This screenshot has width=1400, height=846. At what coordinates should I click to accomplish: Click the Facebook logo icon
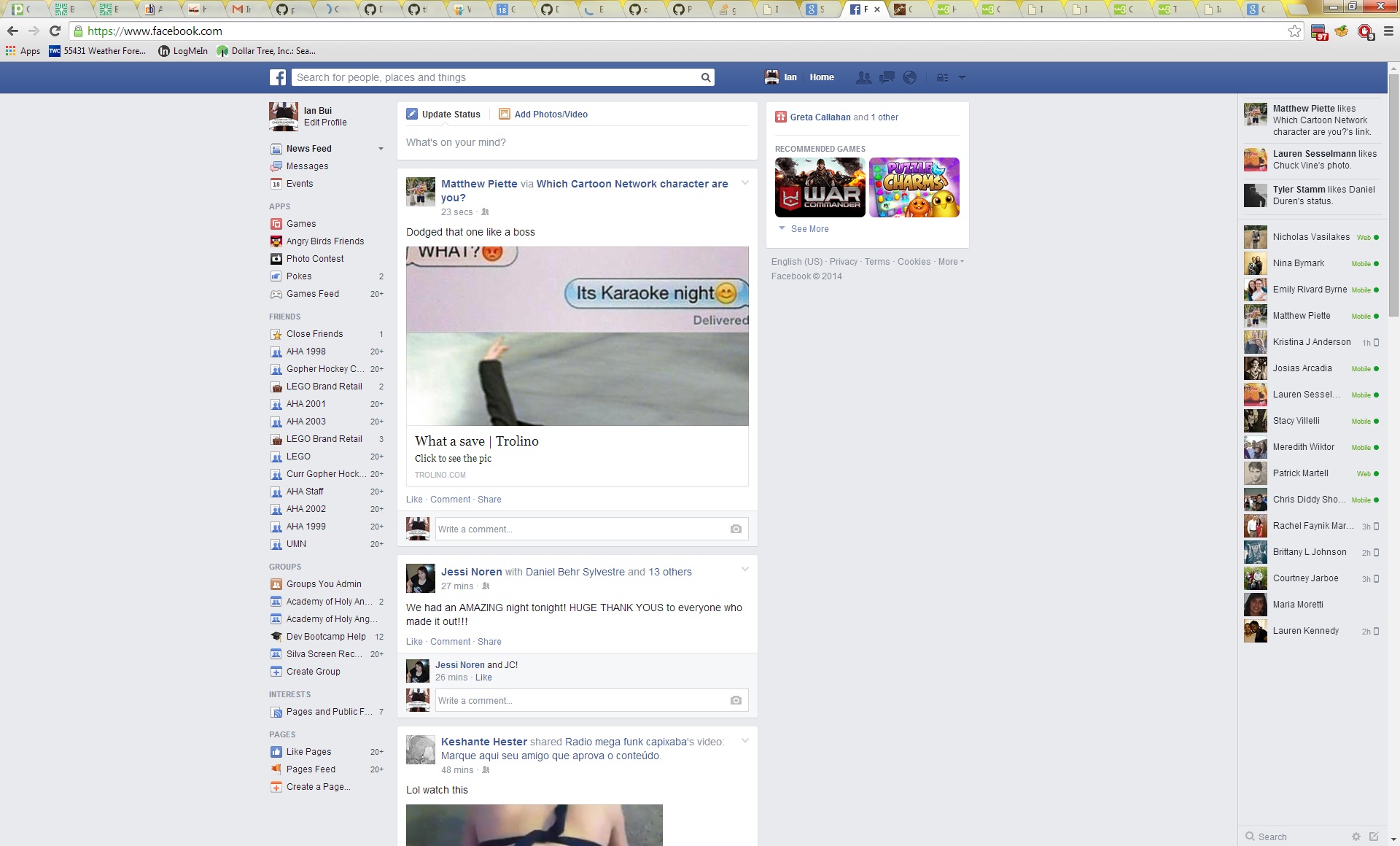coord(278,77)
